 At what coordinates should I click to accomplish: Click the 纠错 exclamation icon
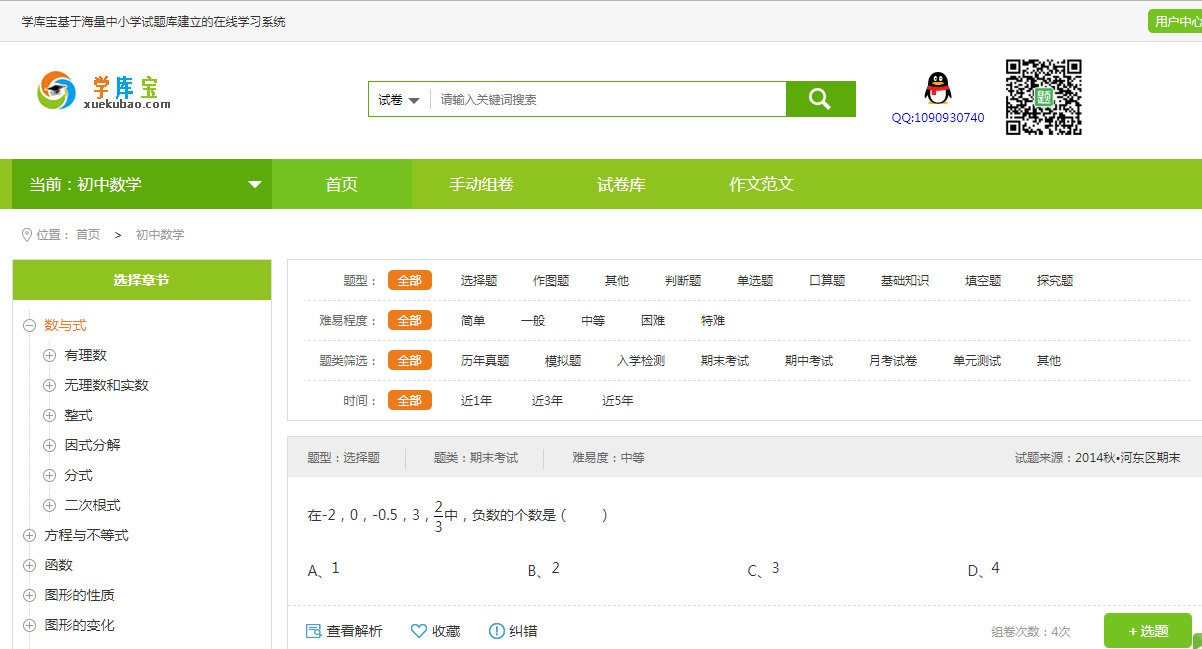[x=497, y=631]
